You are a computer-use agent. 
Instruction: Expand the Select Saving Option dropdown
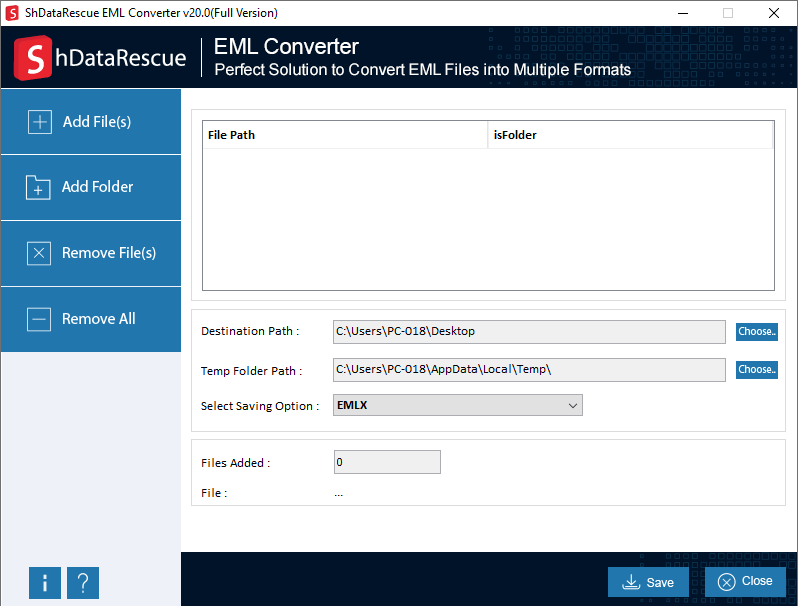(456, 405)
